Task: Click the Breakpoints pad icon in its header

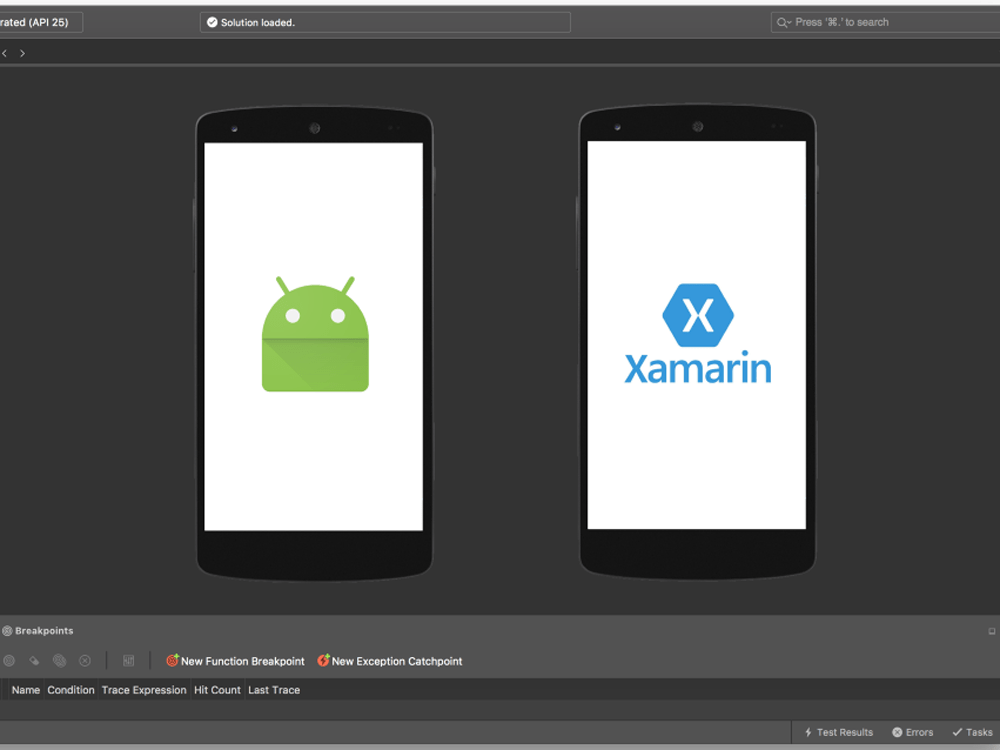Action: tap(8, 631)
